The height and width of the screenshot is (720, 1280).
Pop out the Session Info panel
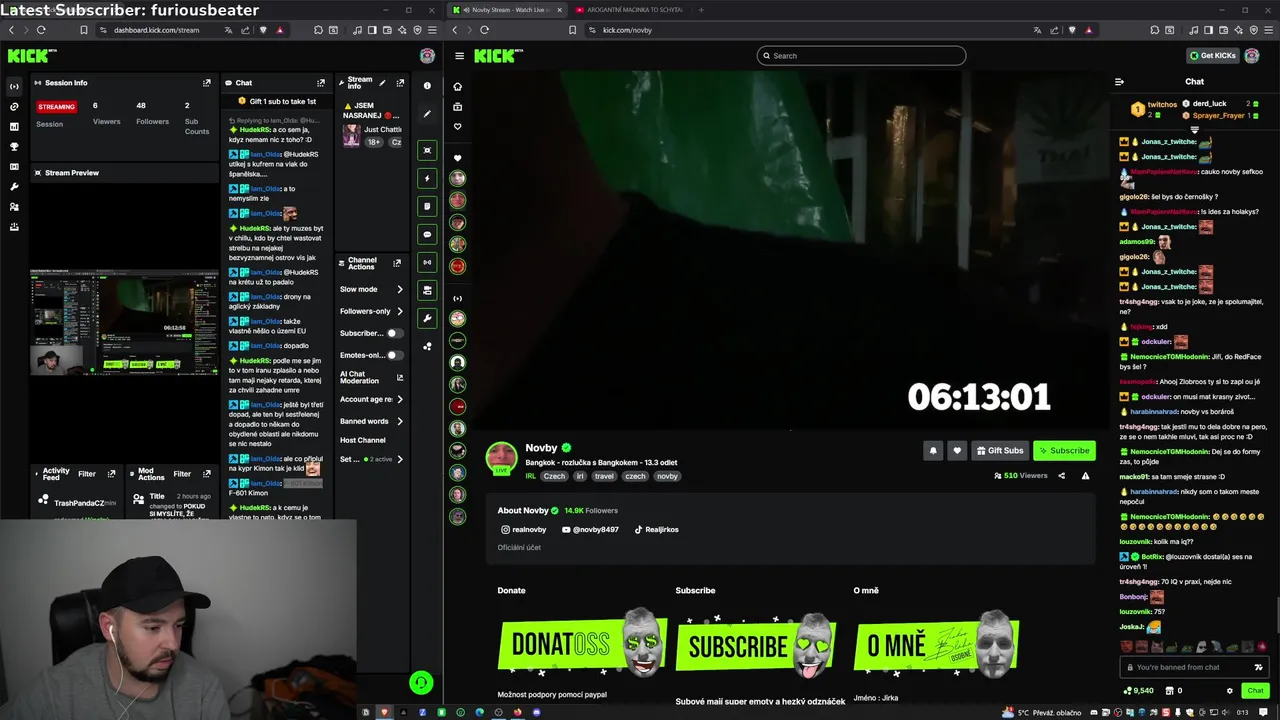pos(207,83)
